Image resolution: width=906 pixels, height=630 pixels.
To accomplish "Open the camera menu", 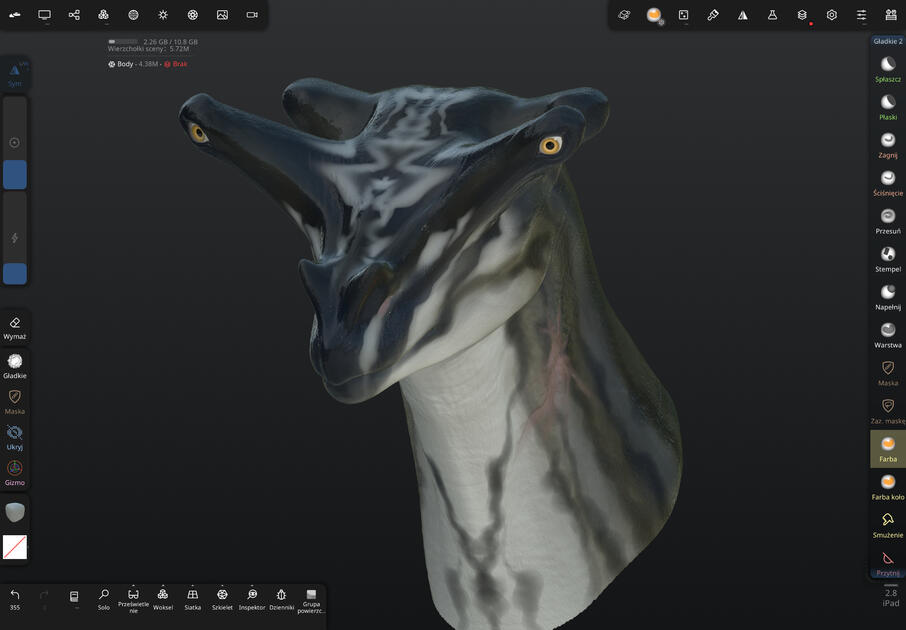I will pos(252,15).
